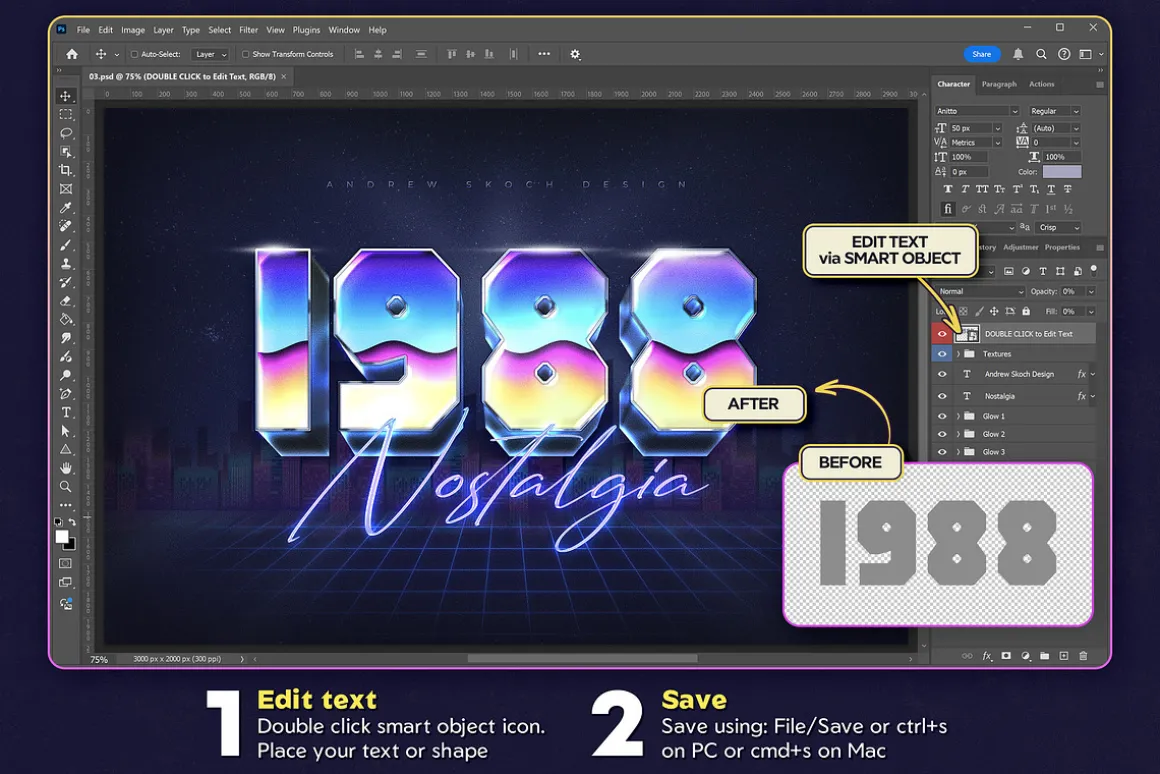Open the Window menu

[344, 30]
